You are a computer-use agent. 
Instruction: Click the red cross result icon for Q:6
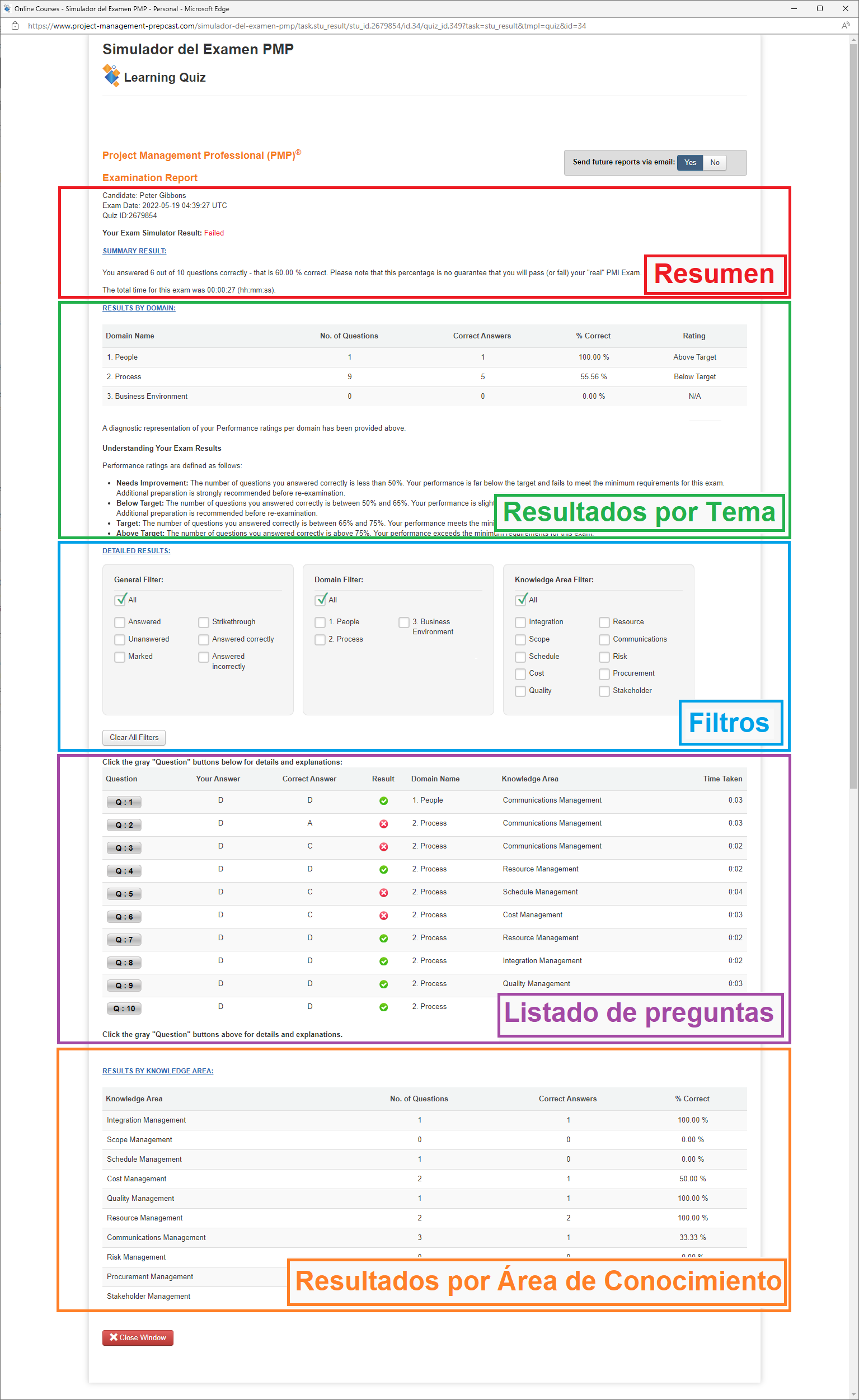[x=384, y=915]
